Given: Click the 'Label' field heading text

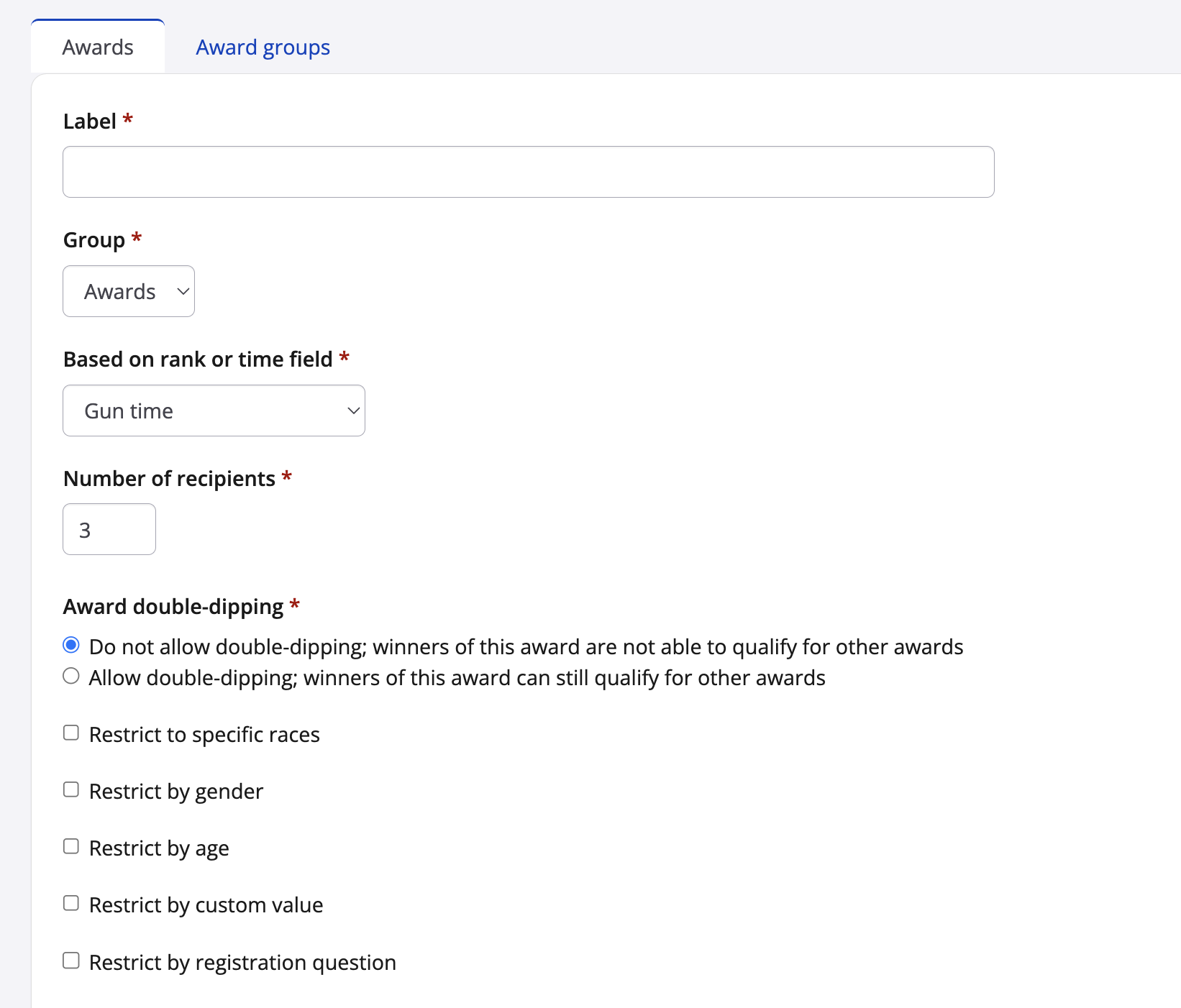Looking at the screenshot, I should point(90,122).
